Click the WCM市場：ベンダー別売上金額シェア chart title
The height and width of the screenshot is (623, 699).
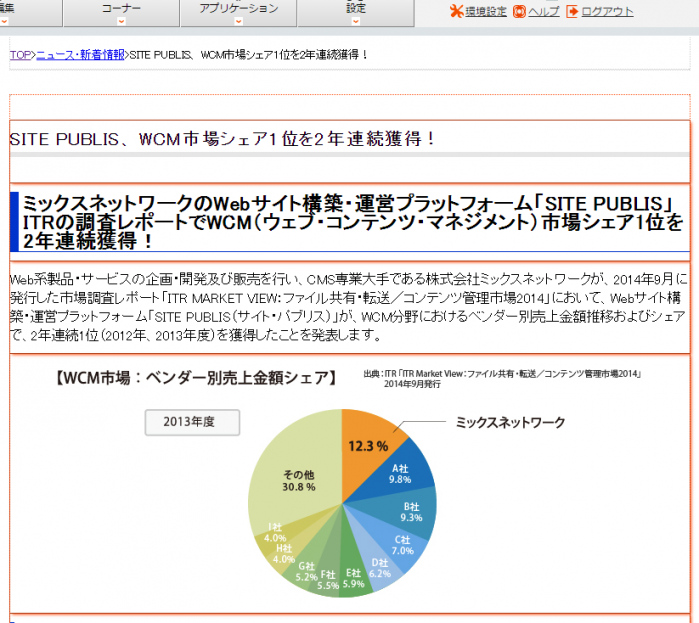195,378
